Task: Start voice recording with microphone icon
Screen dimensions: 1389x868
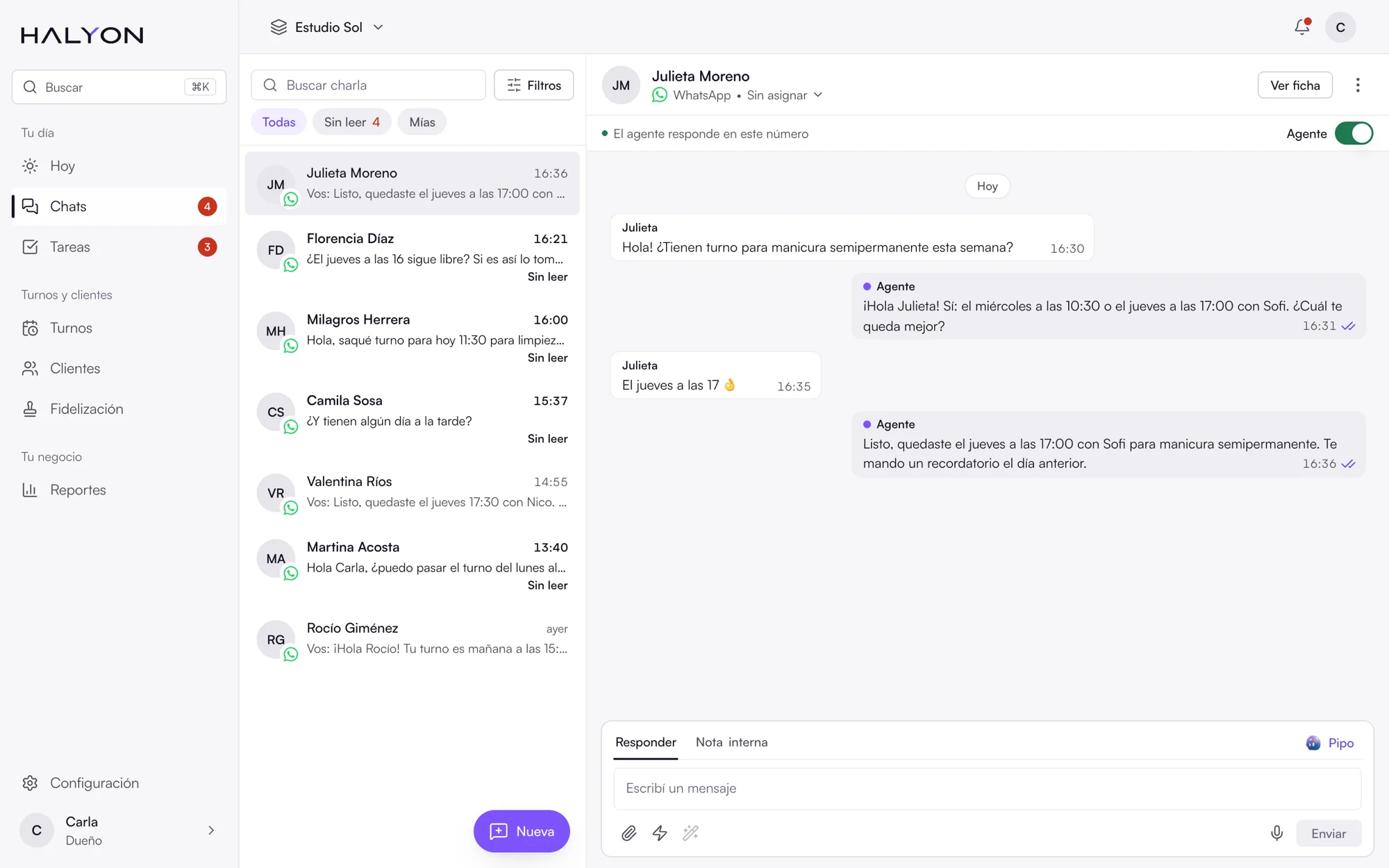Action: point(1276,833)
